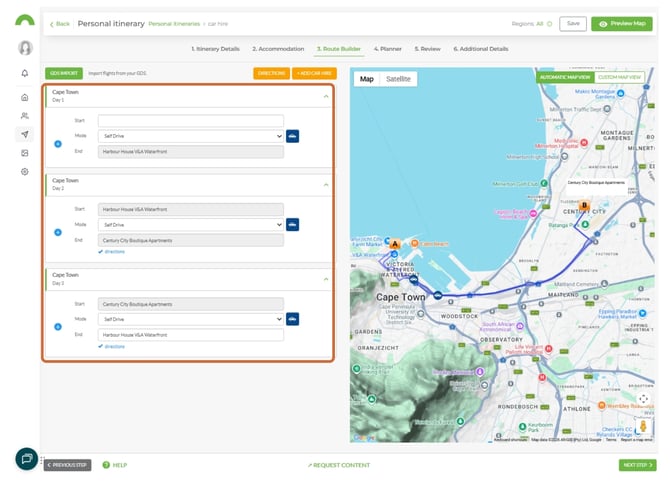Click Day 1 car hire icon
The image size is (670, 482).
tap(292, 136)
